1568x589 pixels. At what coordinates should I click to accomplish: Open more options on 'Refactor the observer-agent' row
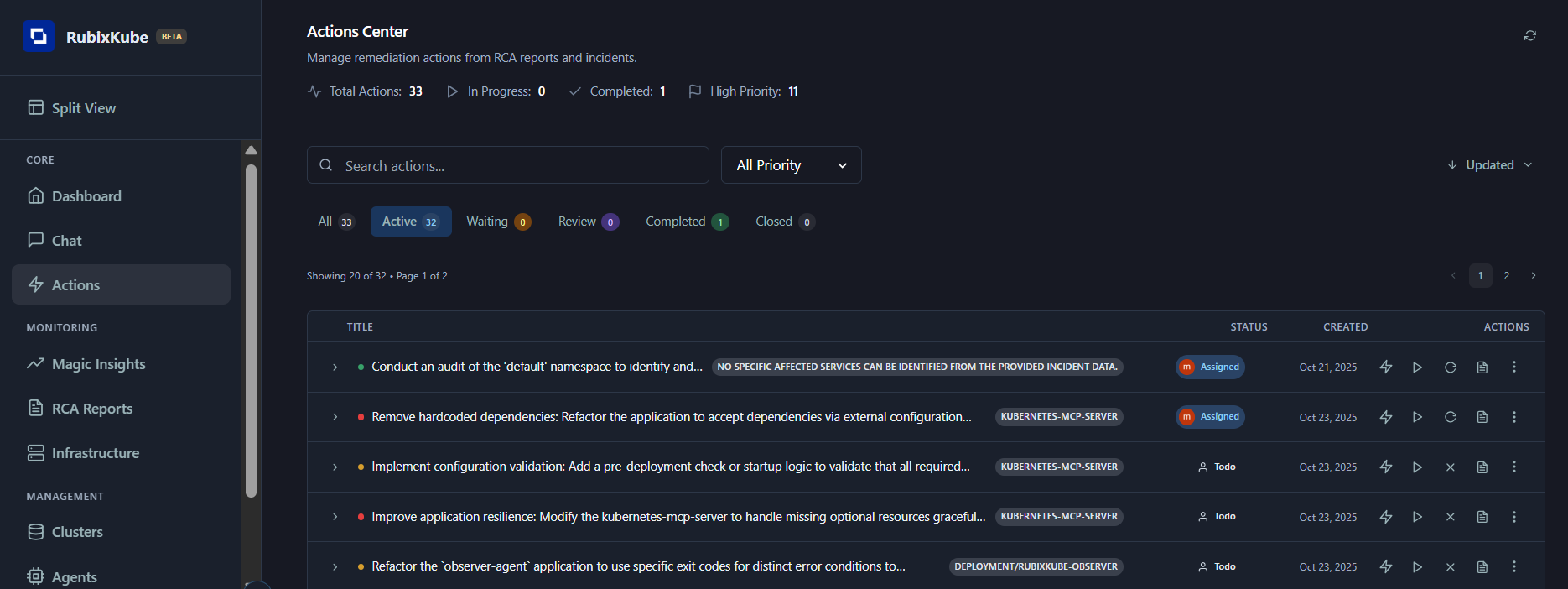[1514, 566]
